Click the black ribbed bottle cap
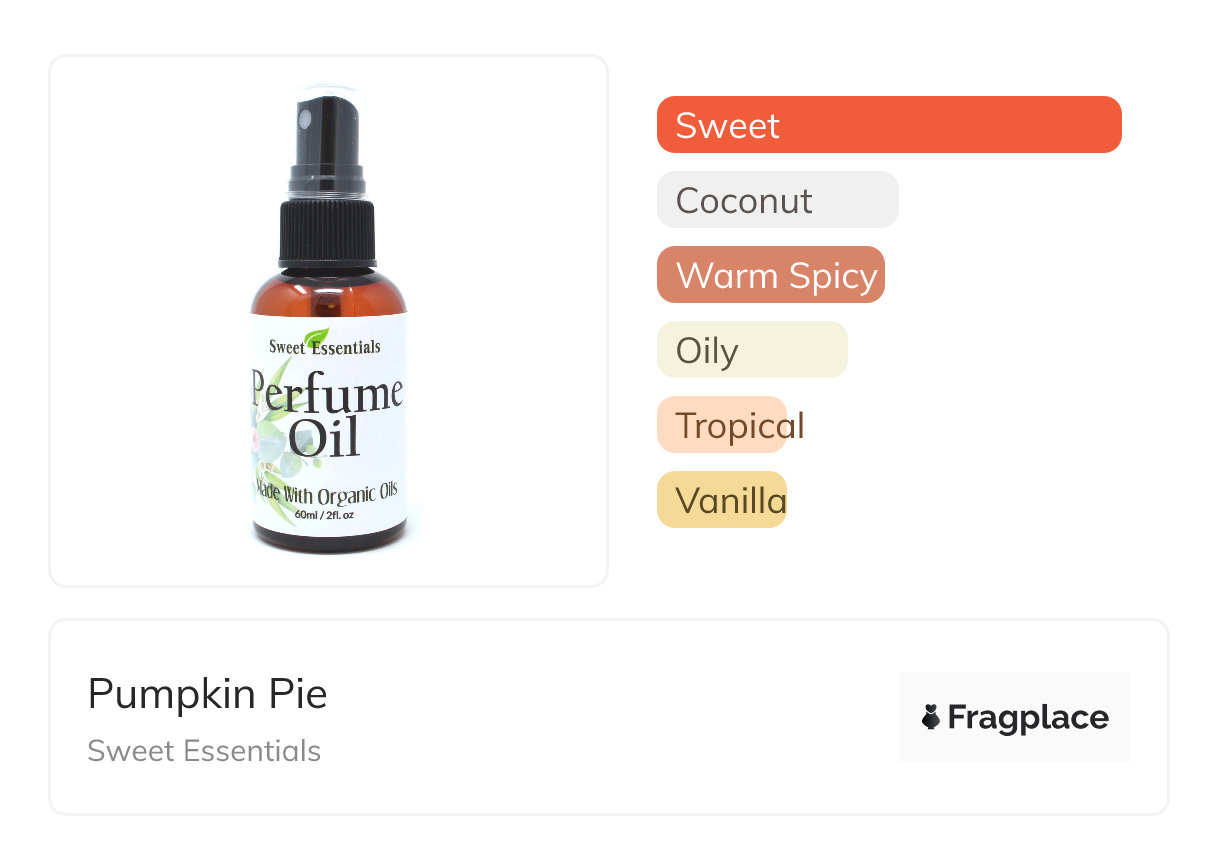The width and height of the screenshot is (1218, 864). [328, 233]
